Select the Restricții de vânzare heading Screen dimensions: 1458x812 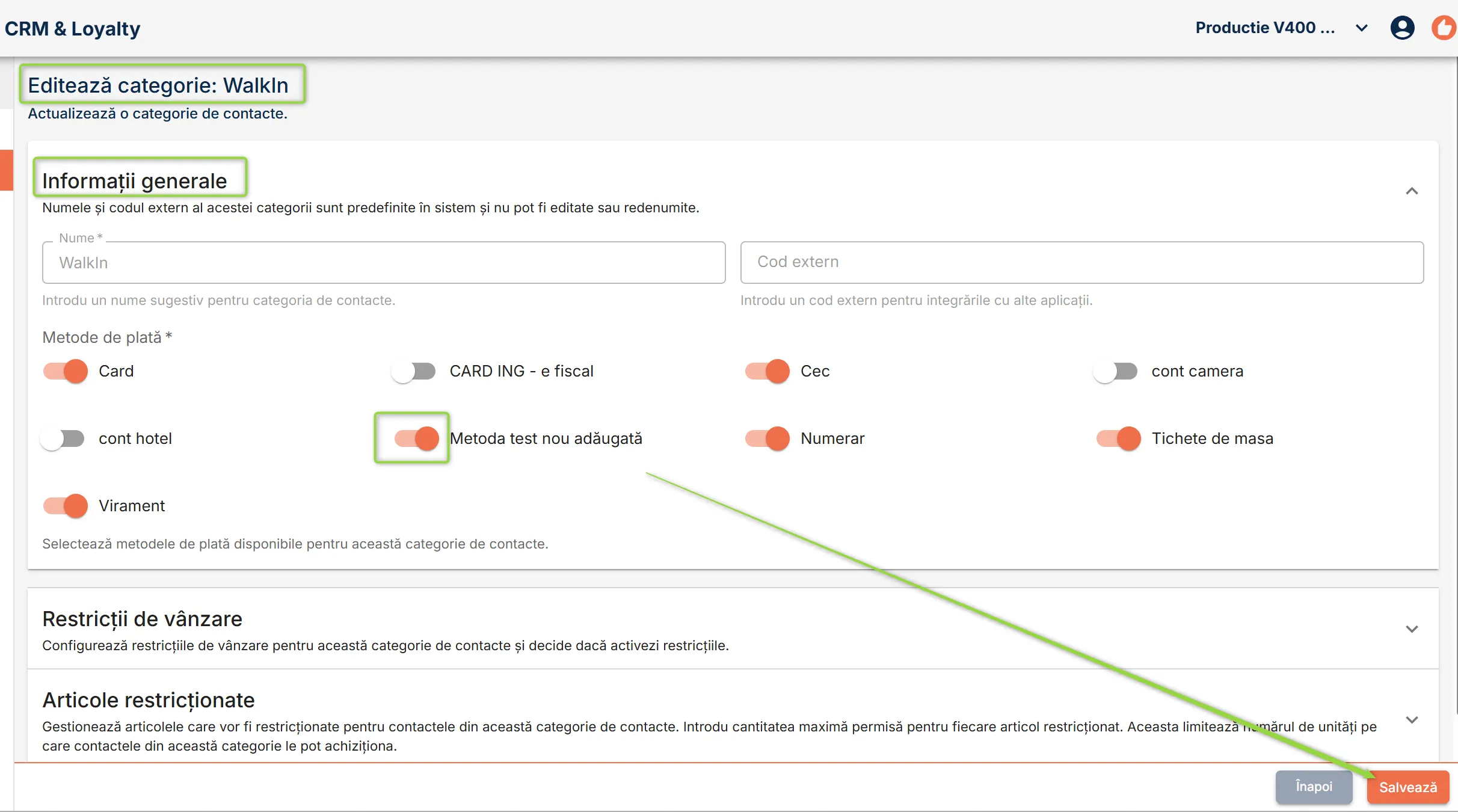point(143,619)
